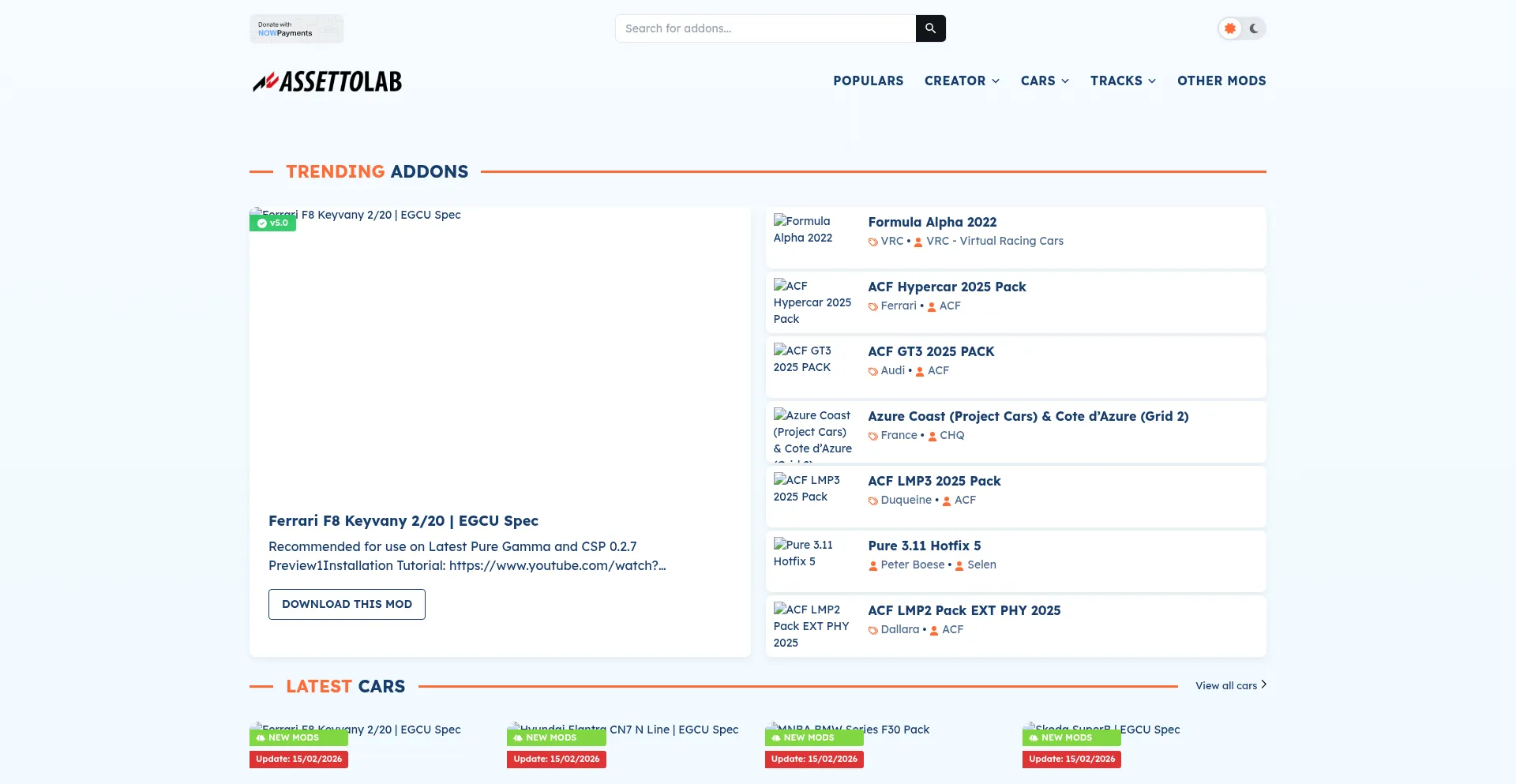Click the ACF Hypercar 2025 Pack thumbnail
1516x784 pixels.
tap(812, 302)
